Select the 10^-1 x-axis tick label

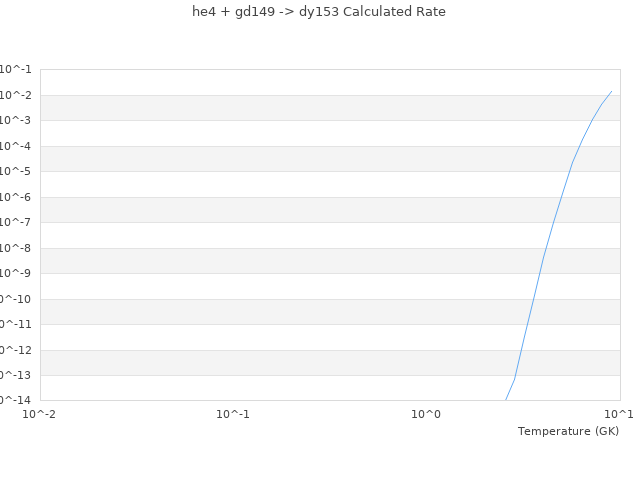(x=233, y=414)
